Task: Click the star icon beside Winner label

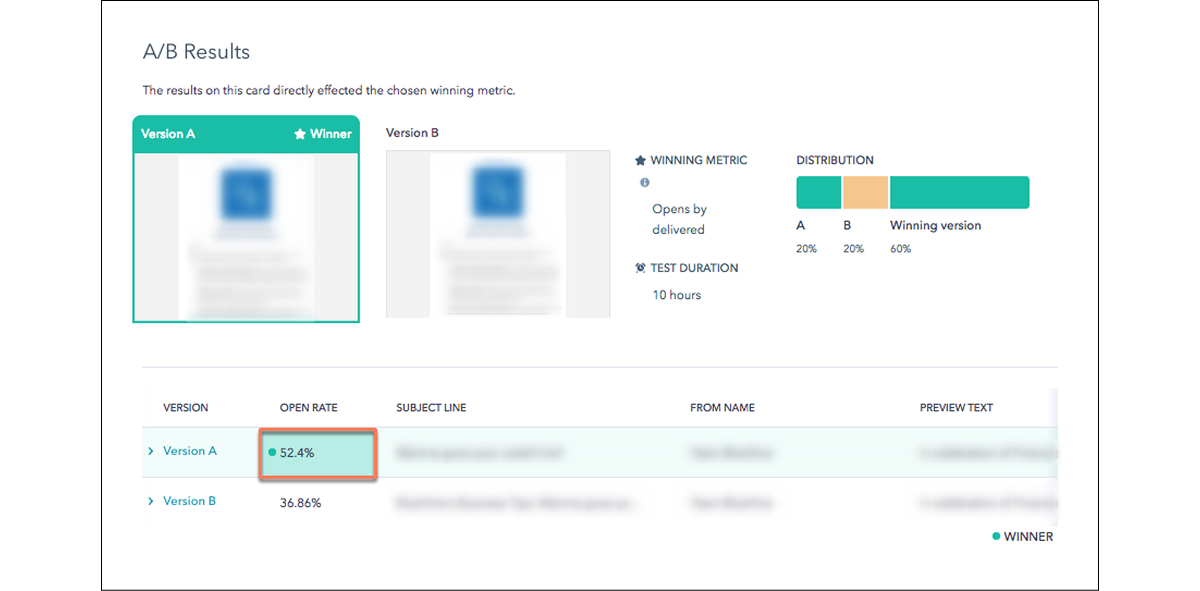Action: 300,134
